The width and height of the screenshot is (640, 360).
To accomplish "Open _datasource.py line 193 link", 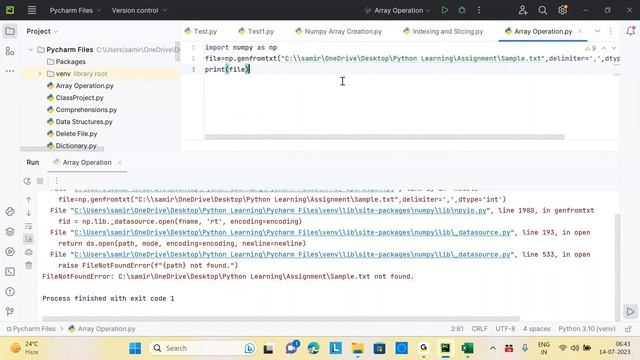I will coord(292,233).
